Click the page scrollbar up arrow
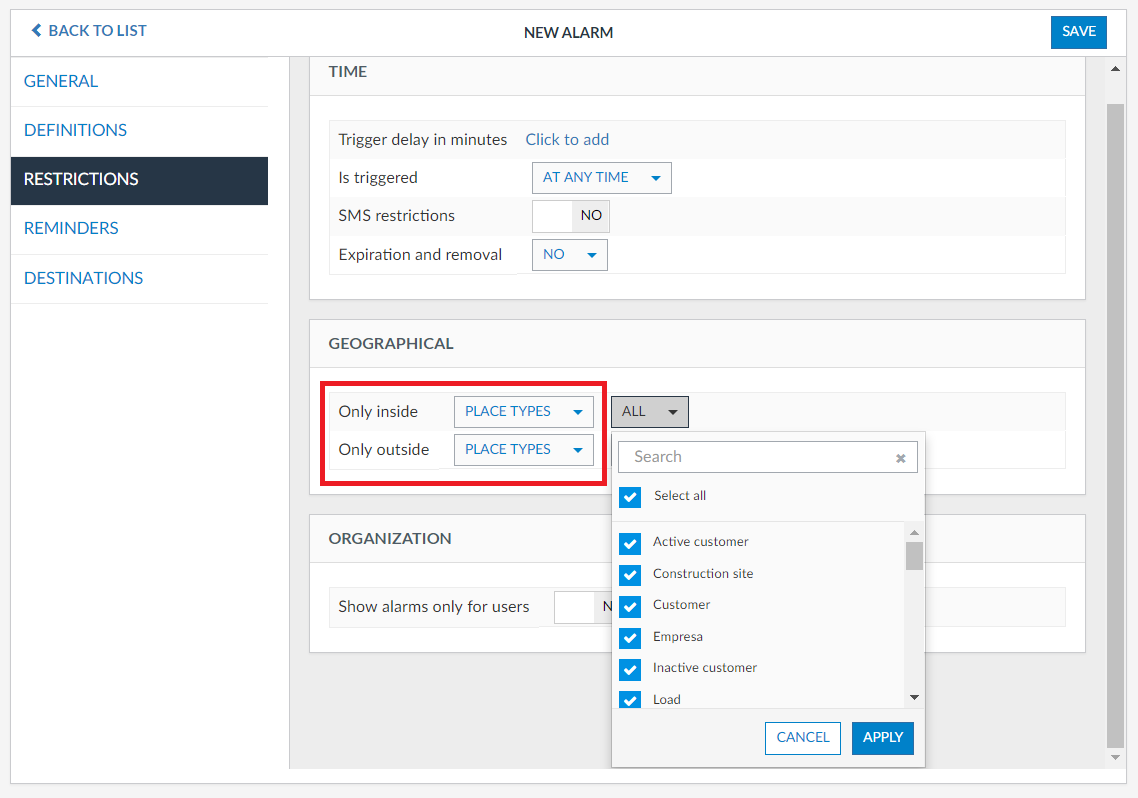Image resolution: width=1138 pixels, height=798 pixels. pyautogui.click(x=1117, y=70)
